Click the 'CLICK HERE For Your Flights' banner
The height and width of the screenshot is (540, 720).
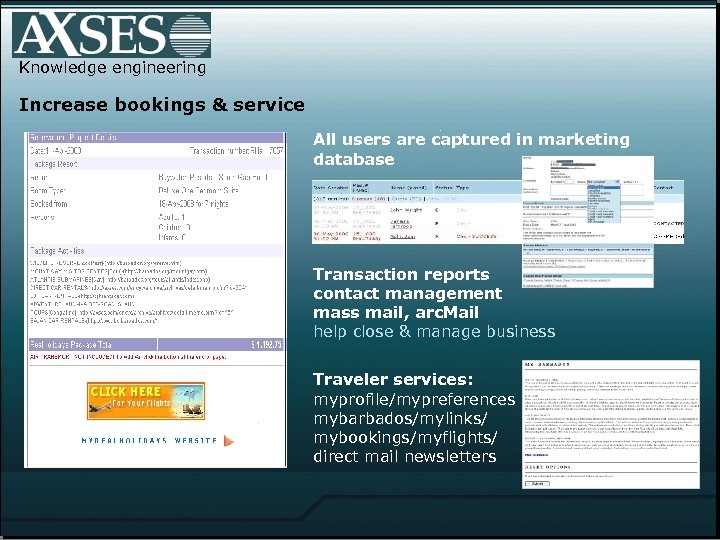146,401
